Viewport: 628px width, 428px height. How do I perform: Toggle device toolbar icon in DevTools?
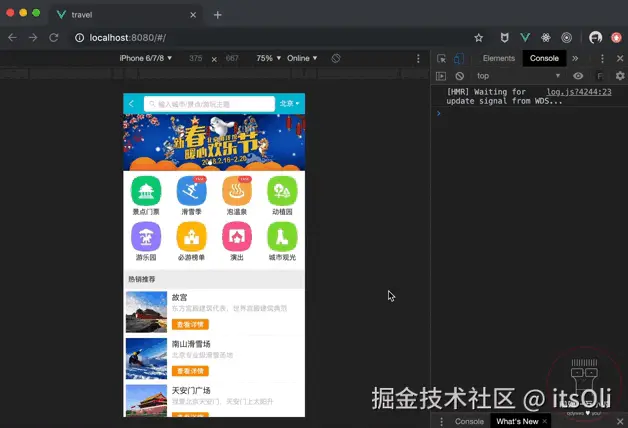click(459, 58)
